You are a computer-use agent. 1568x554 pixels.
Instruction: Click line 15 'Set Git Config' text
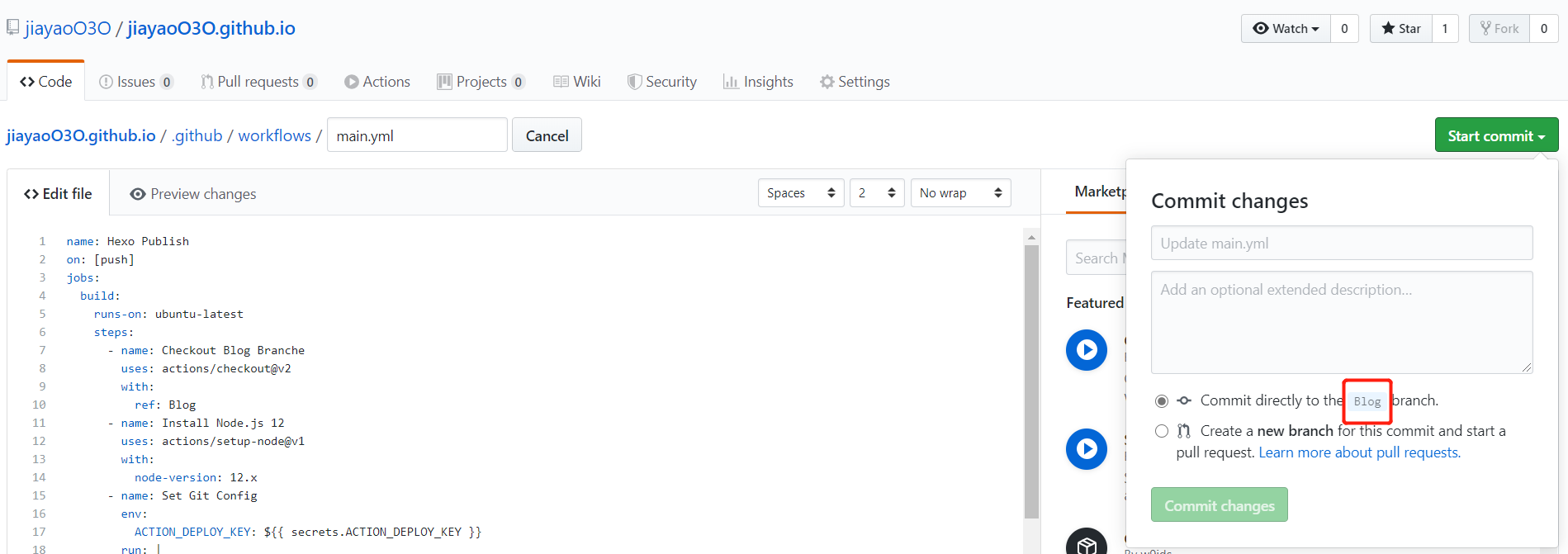click(x=210, y=495)
